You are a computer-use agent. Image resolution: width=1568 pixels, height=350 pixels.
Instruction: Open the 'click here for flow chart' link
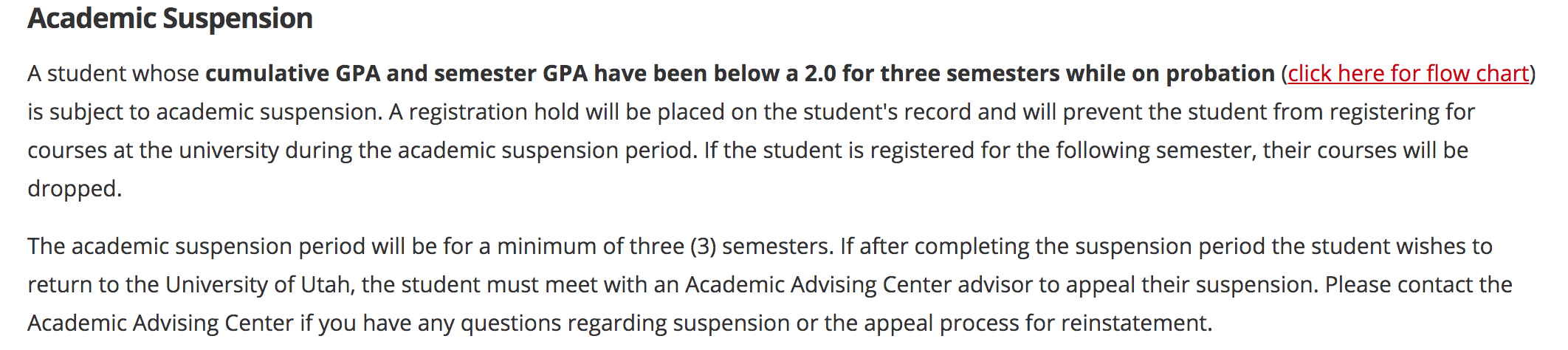(1409, 74)
